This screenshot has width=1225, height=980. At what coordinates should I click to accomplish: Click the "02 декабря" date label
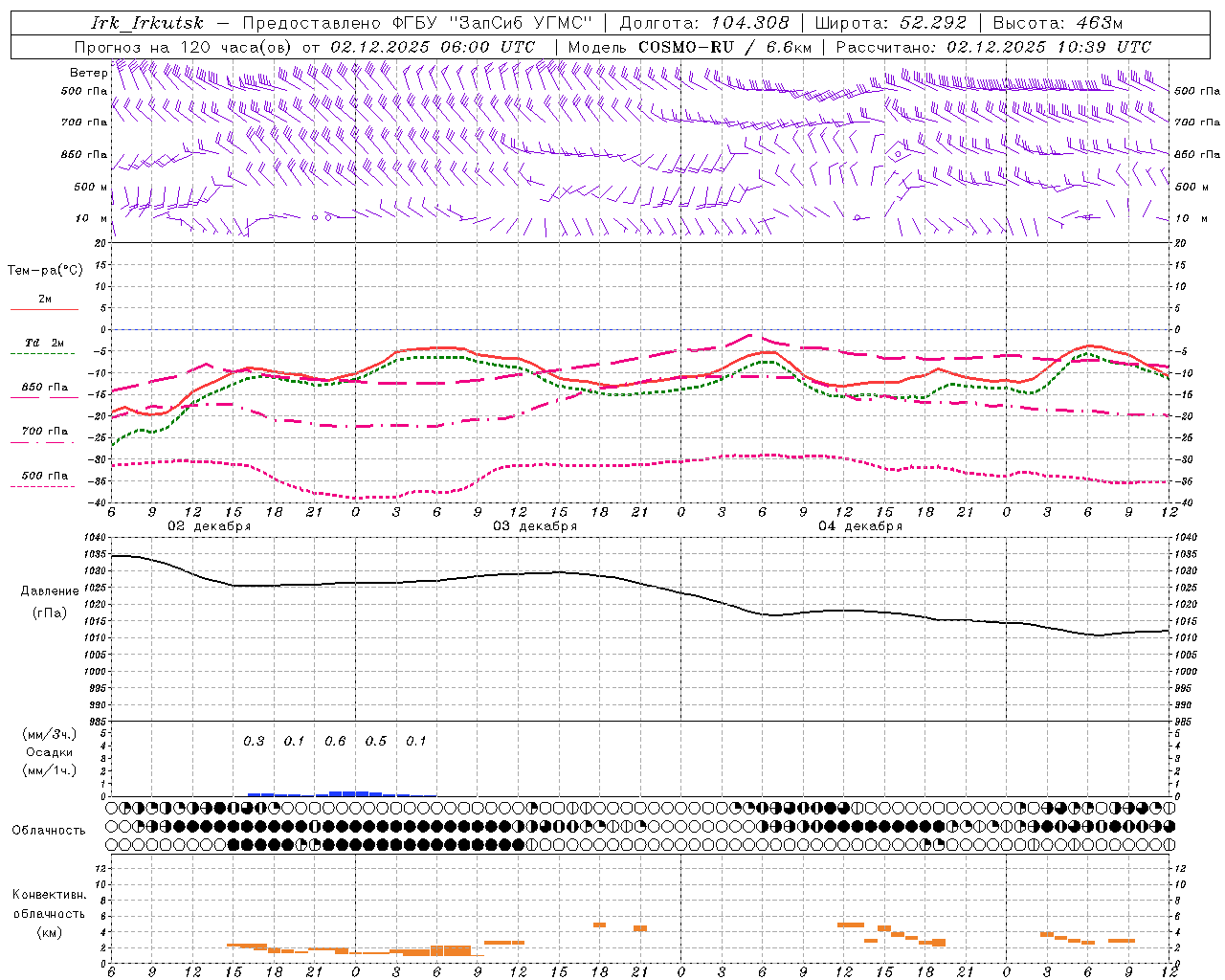coord(210,526)
